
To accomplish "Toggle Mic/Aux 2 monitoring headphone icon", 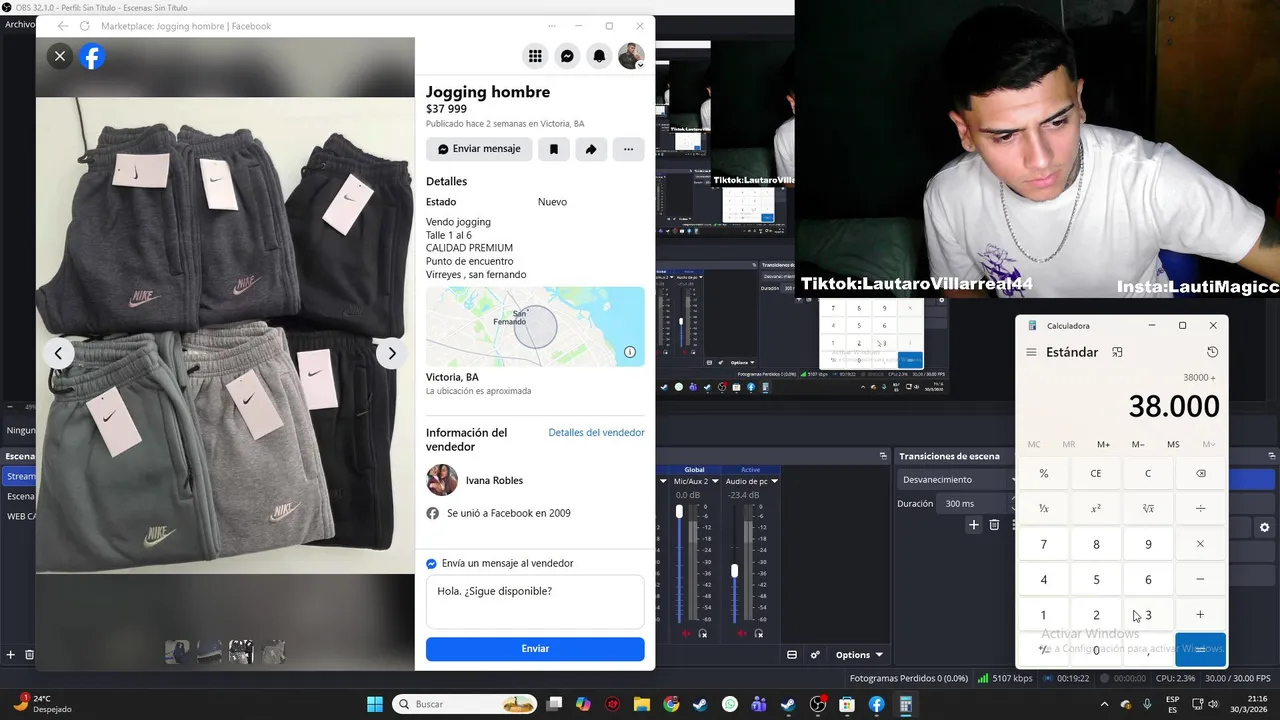I will pos(703,634).
